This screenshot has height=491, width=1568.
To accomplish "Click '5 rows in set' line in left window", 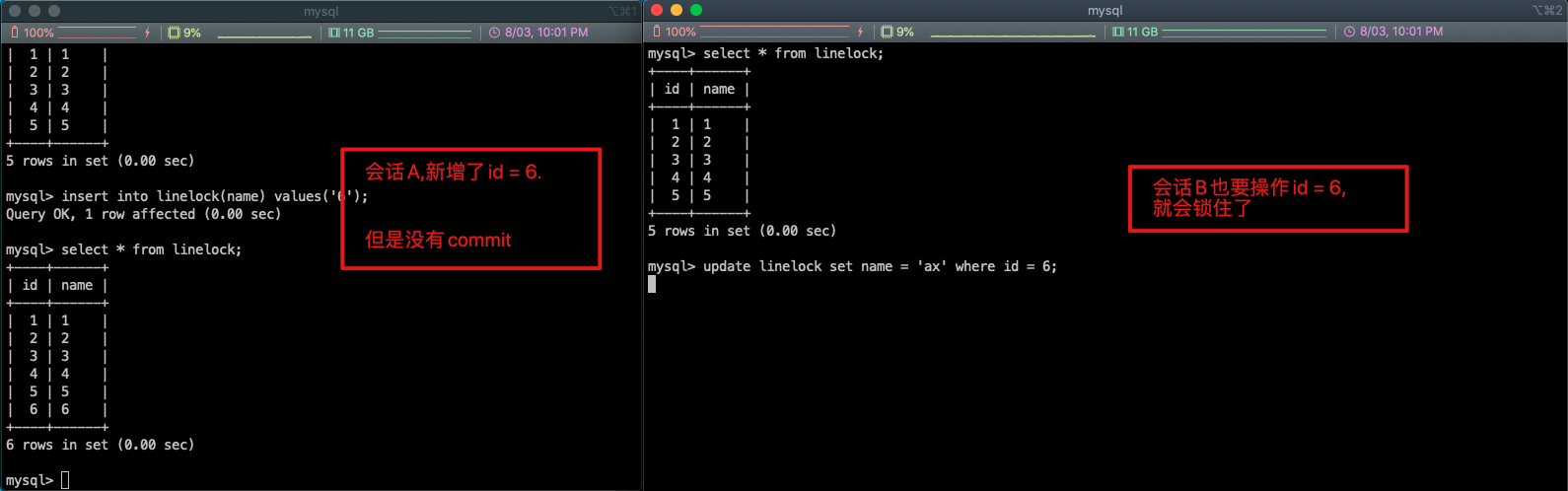I will tap(101, 161).
